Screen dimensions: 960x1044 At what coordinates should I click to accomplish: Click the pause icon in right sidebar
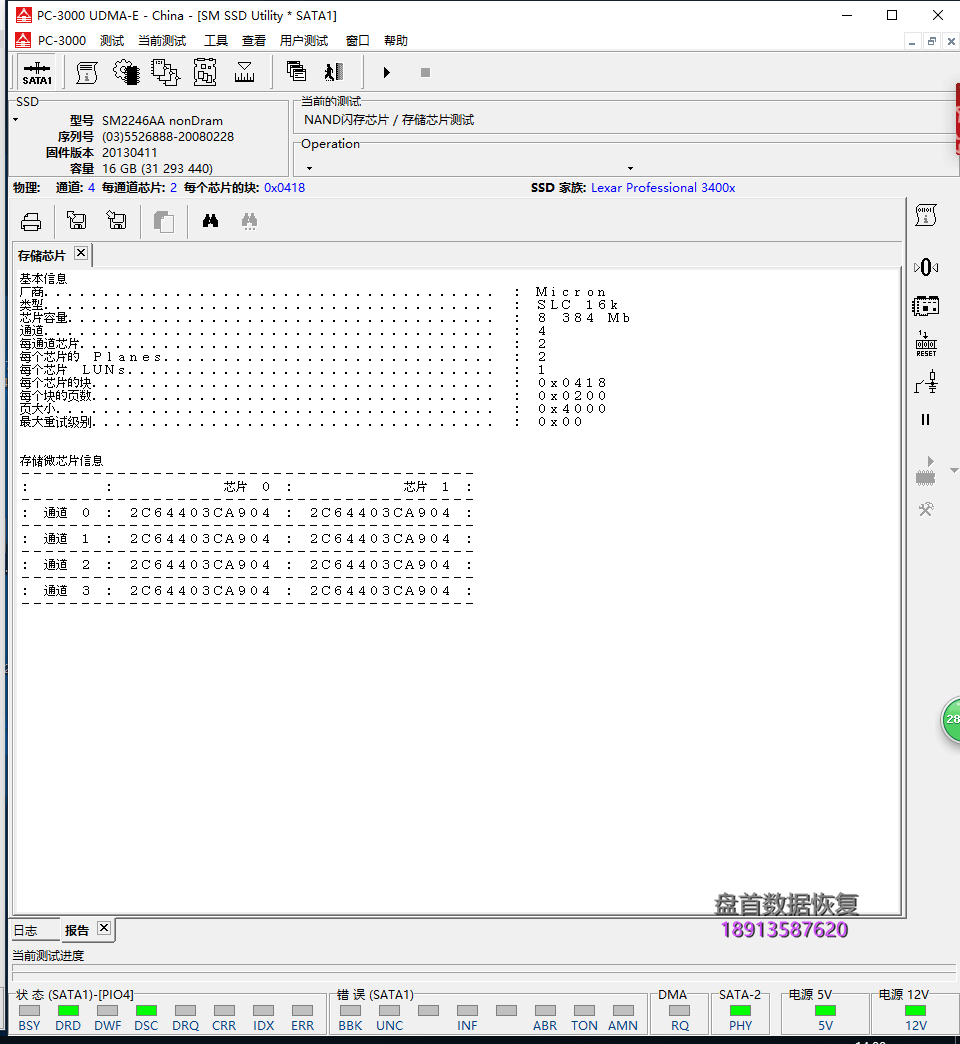pos(925,419)
